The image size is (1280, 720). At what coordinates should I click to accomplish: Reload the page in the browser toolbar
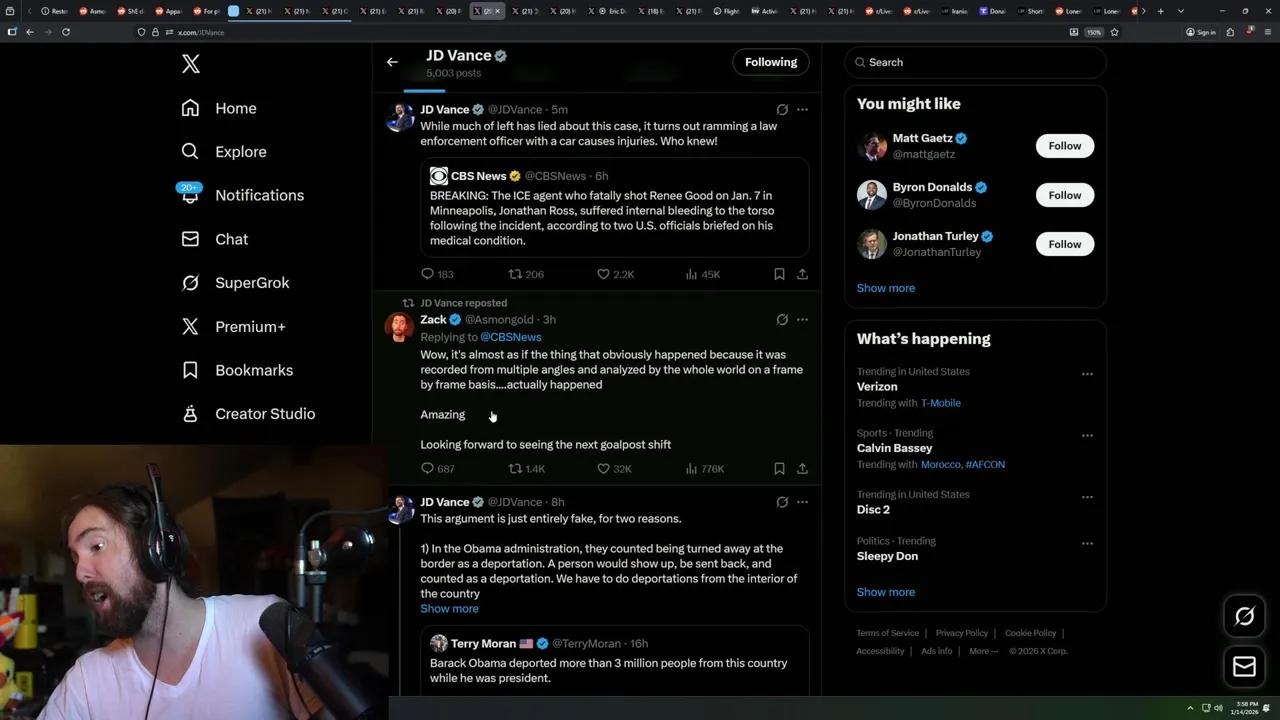(66, 32)
